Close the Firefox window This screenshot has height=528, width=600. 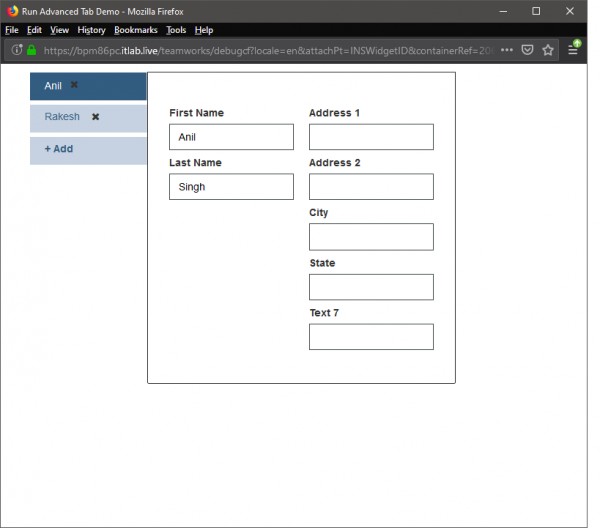pos(570,11)
